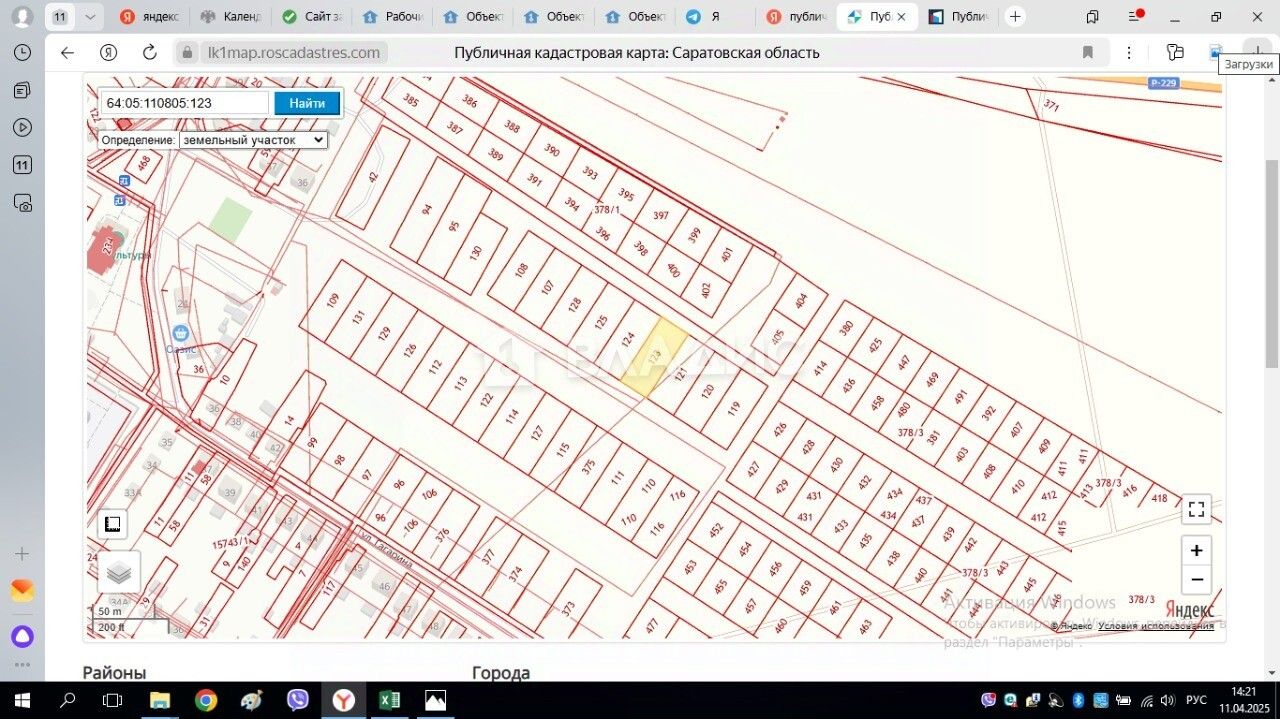
Task: Open the sidebar collections icon
Action: pos(22,91)
